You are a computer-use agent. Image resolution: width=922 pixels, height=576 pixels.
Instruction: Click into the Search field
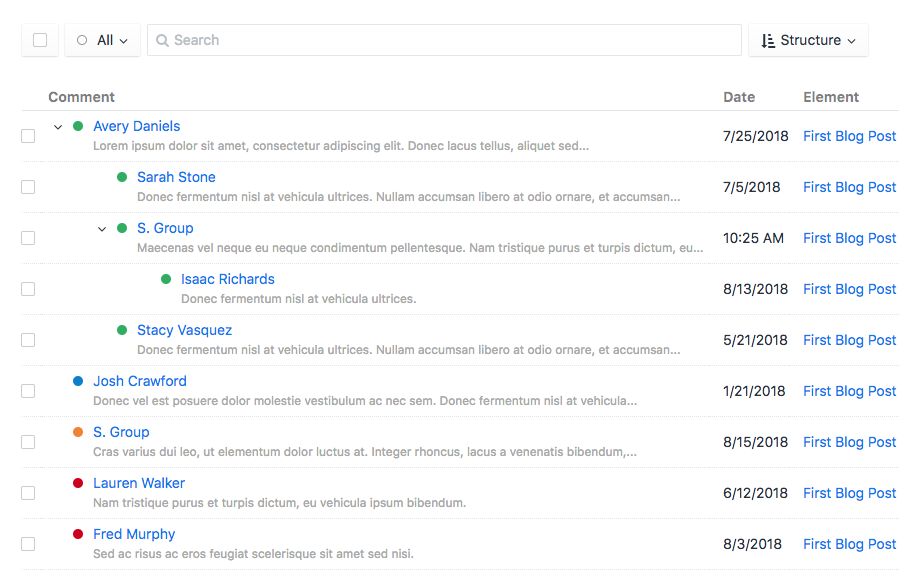pyautogui.click(x=444, y=40)
